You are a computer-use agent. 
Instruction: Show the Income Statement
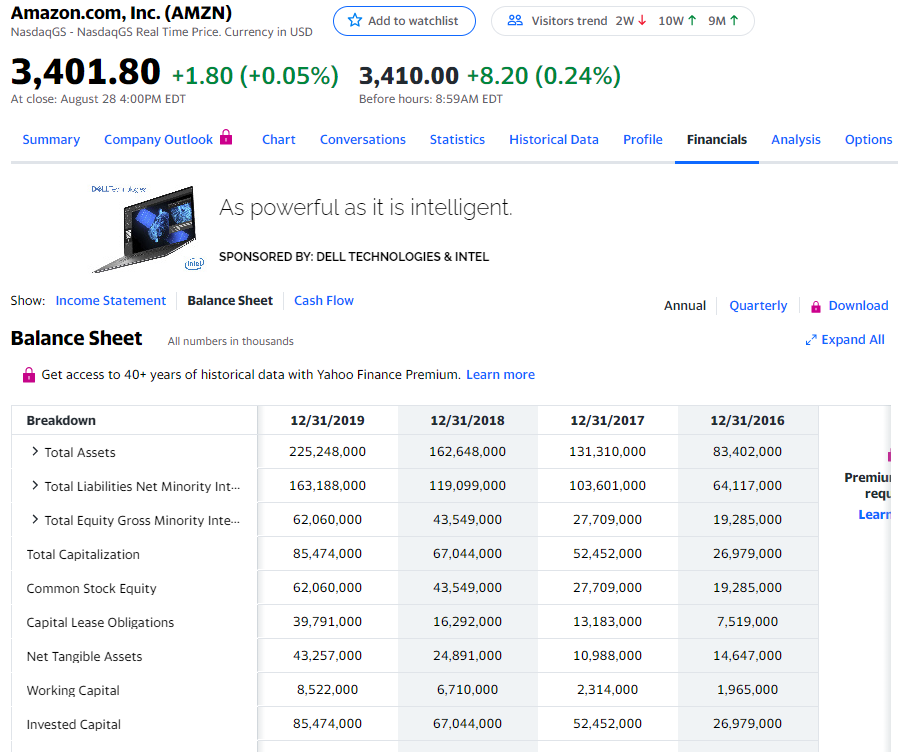[111, 300]
